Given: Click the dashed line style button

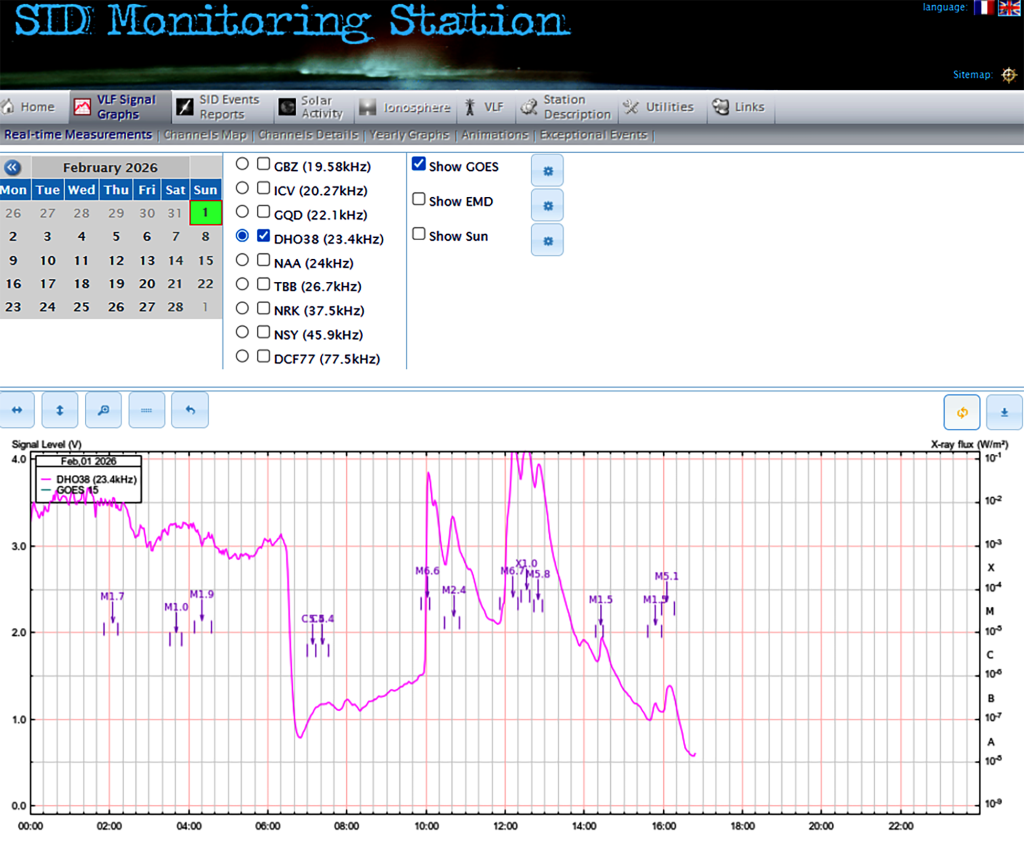Looking at the screenshot, I should point(146,410).
